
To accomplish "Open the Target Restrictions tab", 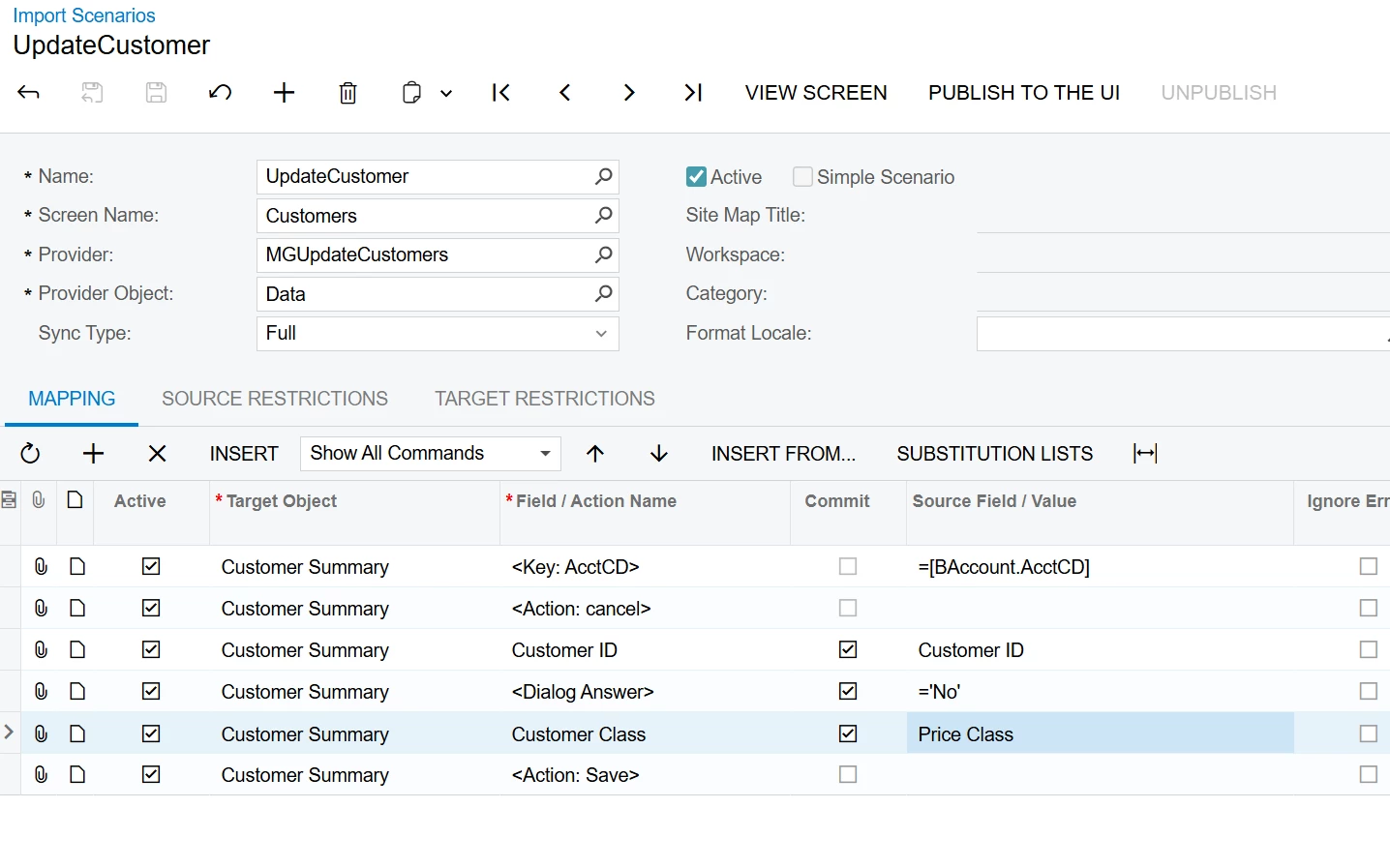I will [544, 399].
